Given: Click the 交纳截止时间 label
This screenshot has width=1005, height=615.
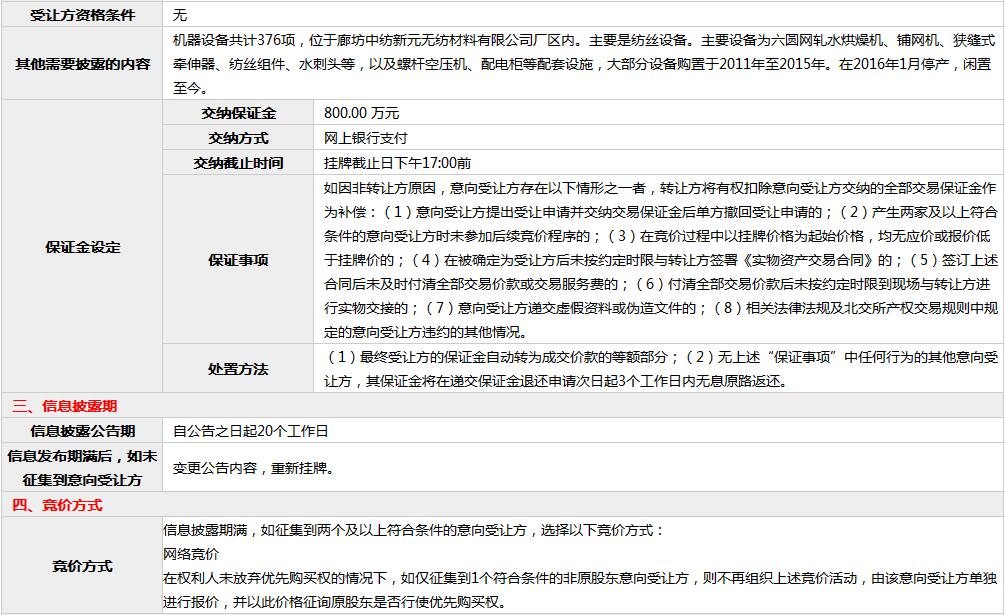Looking at the screenshot, I should click(x=238, y=163).
